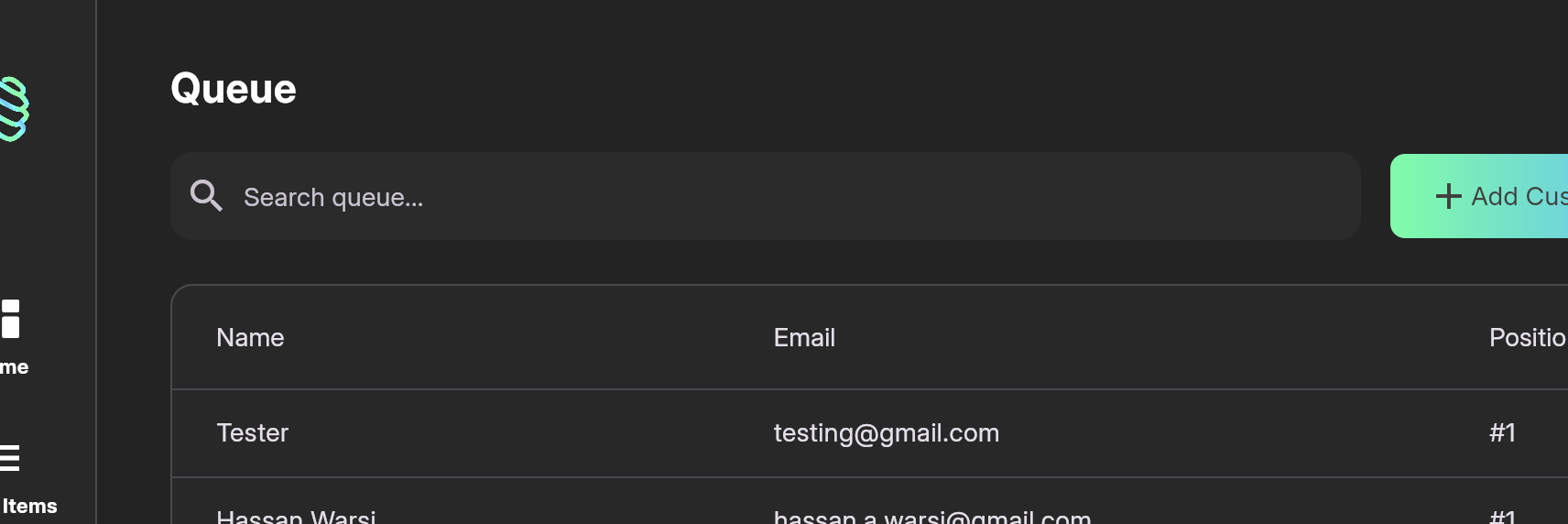Image resolution: width=1568 pixels, height=524 pixels.
Task: Sort by the Email column header
Action: [x=804, y=337]
